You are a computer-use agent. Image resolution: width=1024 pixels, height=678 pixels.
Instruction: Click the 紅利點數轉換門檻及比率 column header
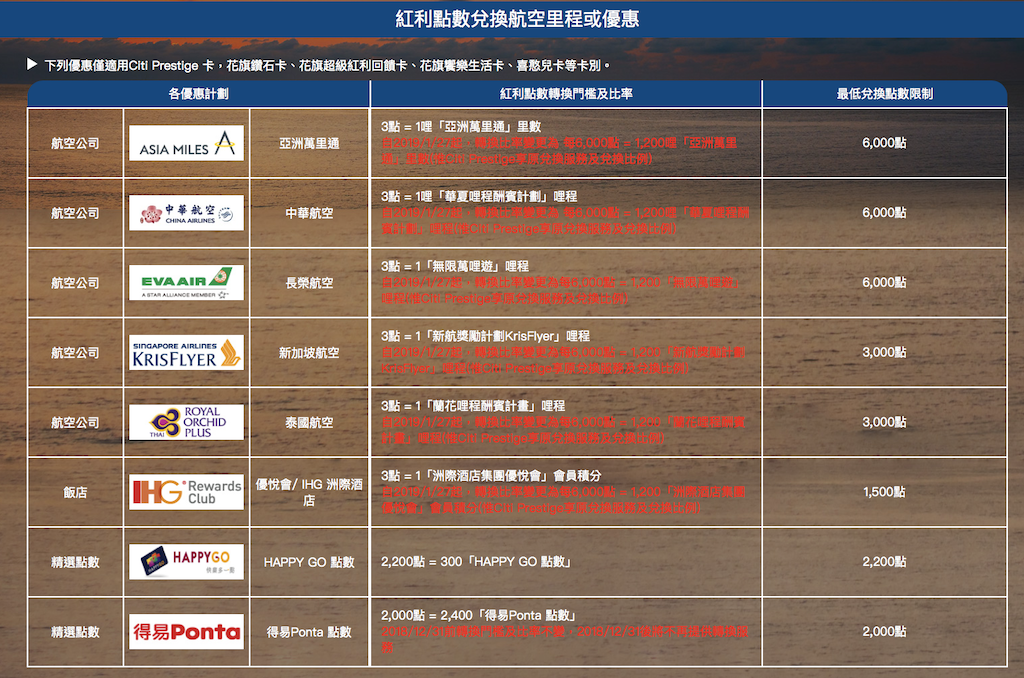pos(566,94)
